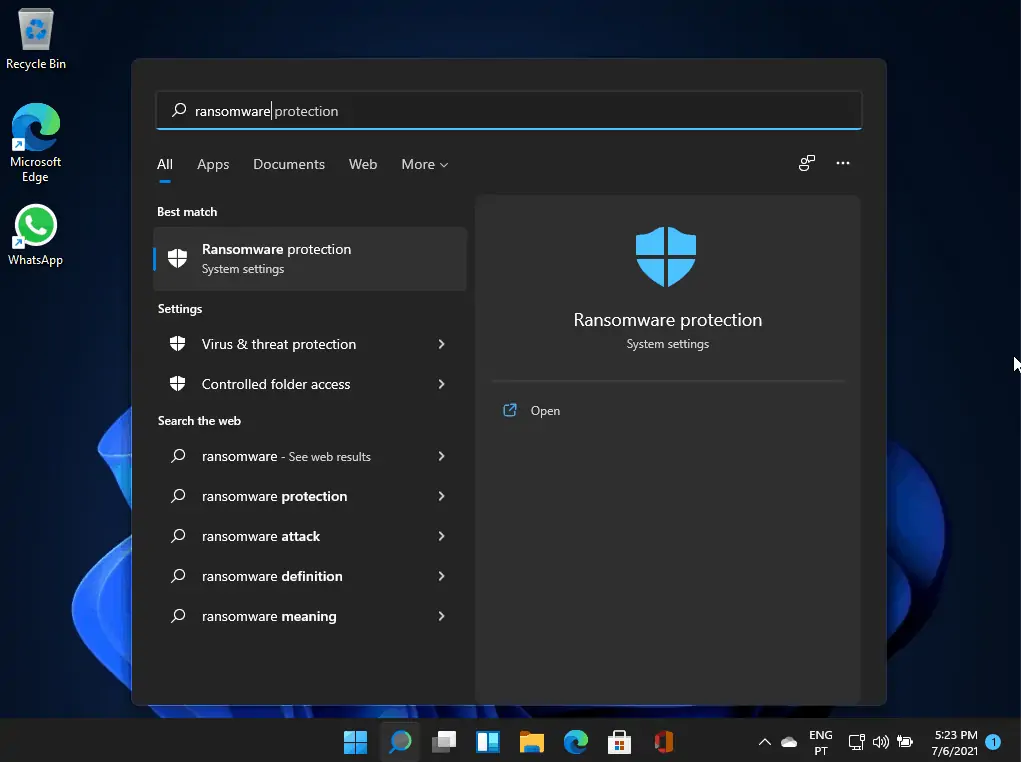Open Microsoft Store from the taskbar
This screenshot has height=762, width=1021.
pyautogui.click(x=619, y=742)
